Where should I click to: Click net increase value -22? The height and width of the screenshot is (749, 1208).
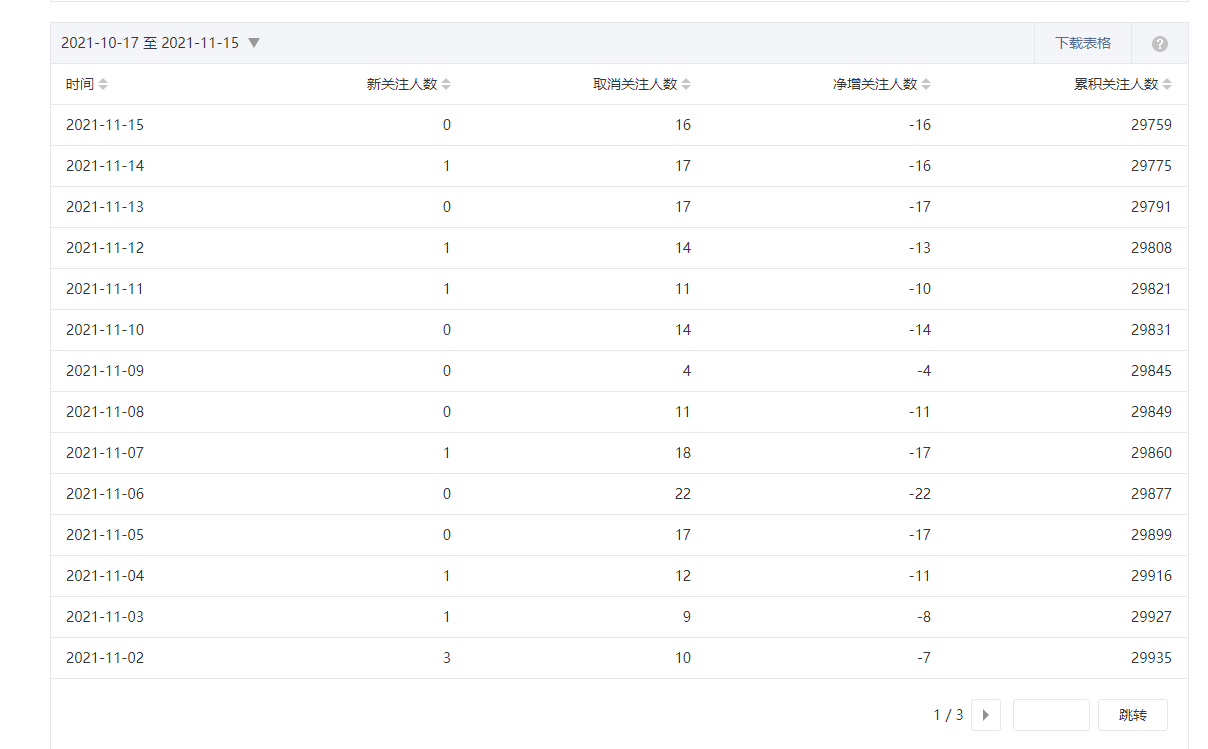(x=920, y=494)
